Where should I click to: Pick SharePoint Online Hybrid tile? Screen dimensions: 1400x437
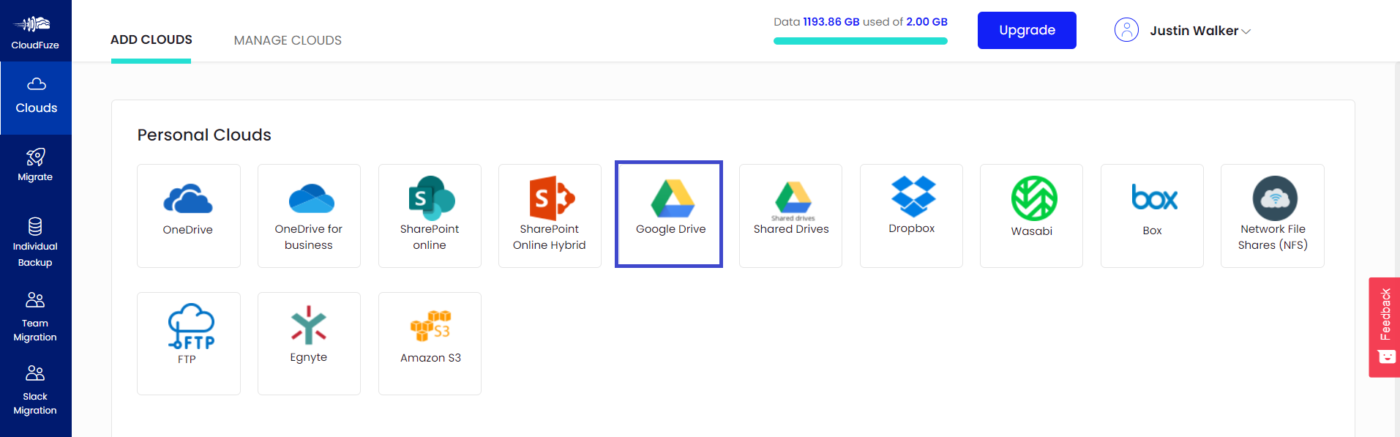point(549,215)
